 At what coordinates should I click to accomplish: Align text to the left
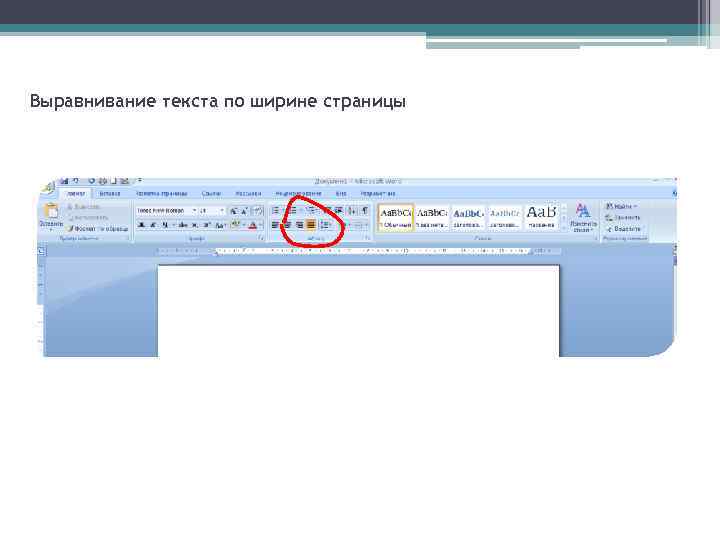click(276, 225)
